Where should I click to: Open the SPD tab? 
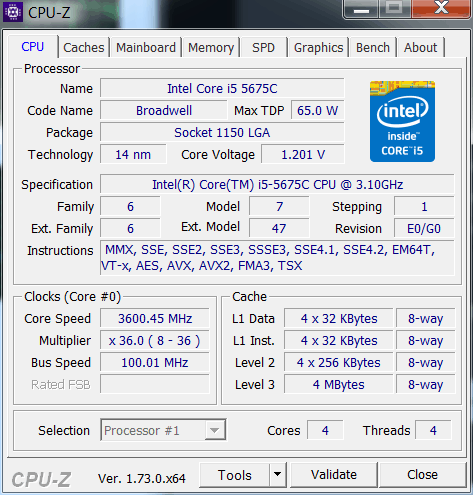tap(263, 47)
